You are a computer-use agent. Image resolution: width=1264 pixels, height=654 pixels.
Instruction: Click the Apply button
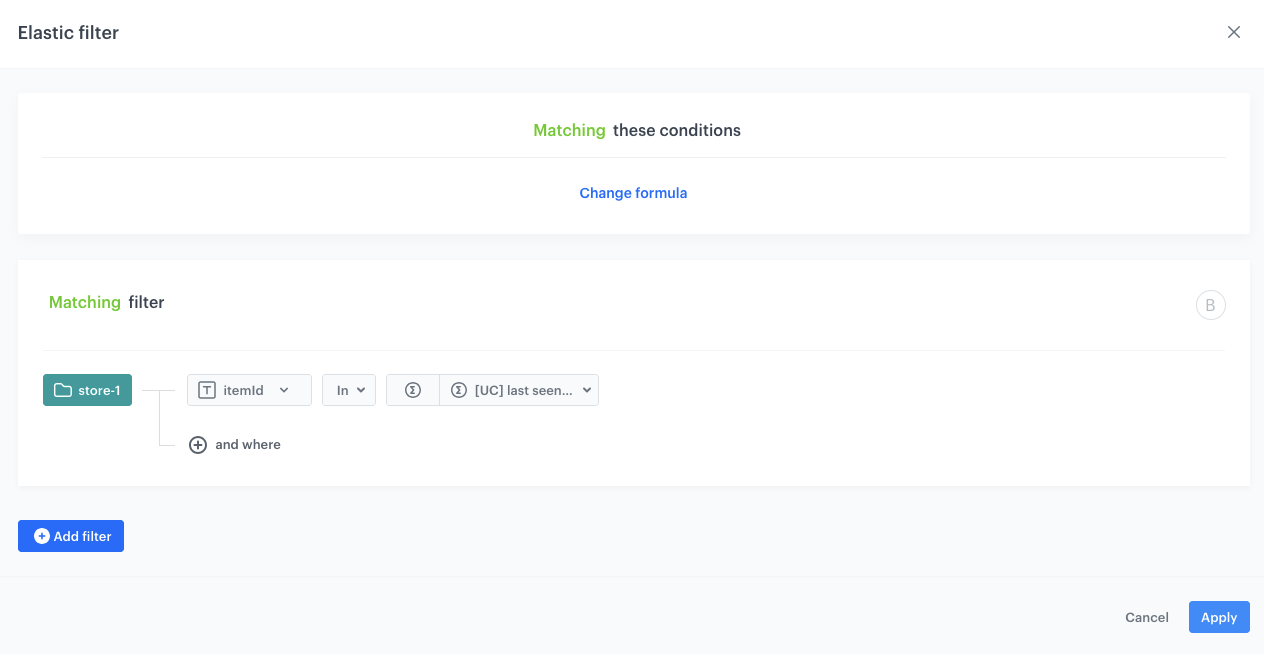tap(1218, 617)
